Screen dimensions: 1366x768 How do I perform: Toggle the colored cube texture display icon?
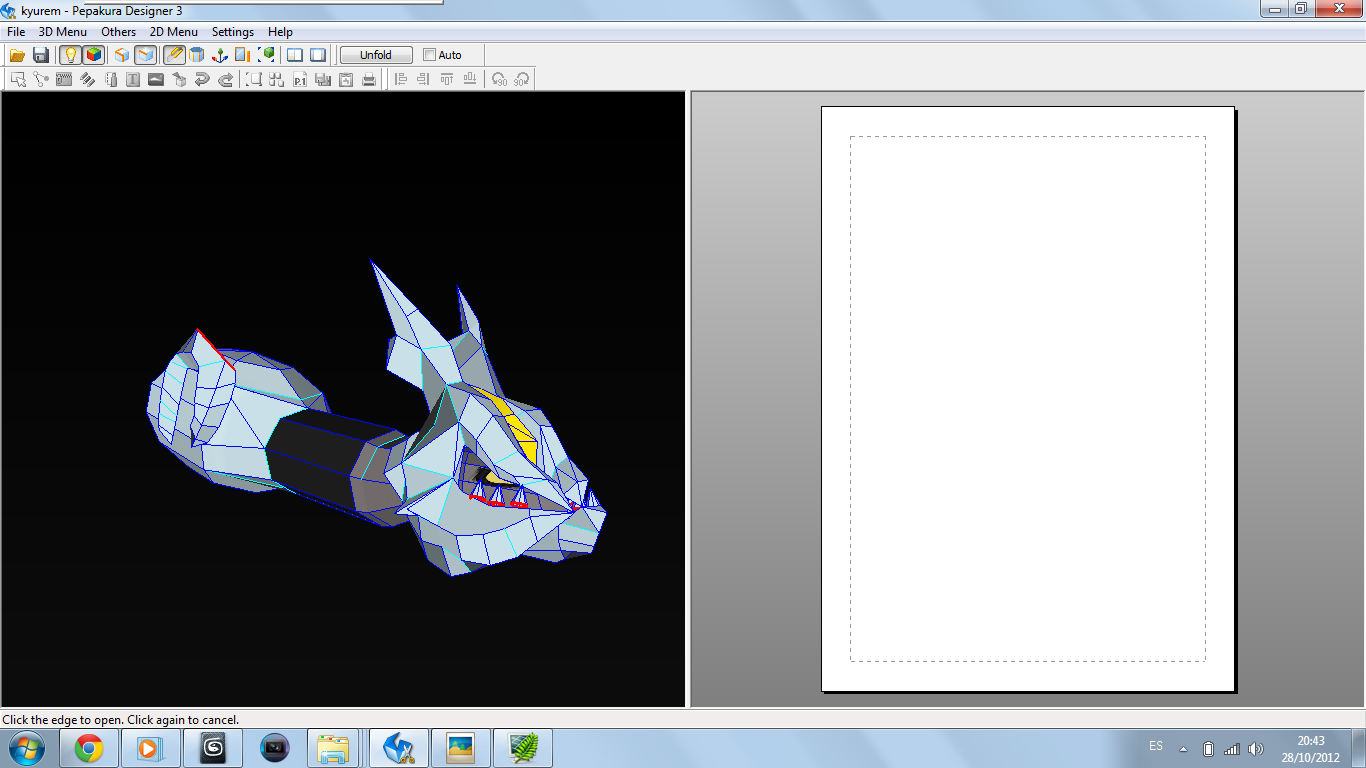[x=93, y=55]
